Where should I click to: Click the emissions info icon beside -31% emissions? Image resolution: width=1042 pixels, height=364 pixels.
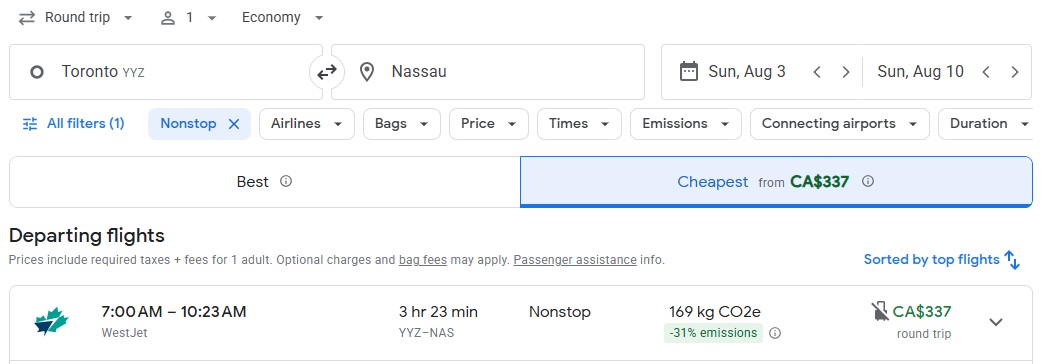775,333
